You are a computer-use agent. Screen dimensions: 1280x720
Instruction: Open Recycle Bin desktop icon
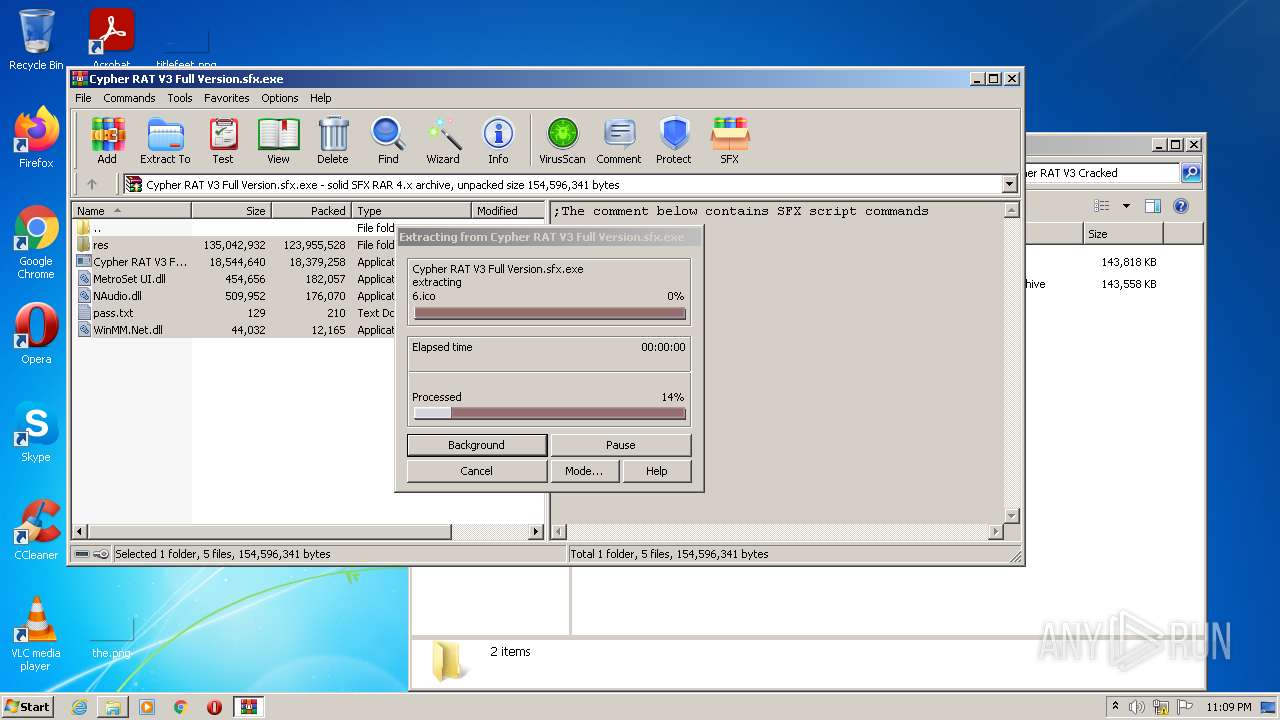point(36,40)
